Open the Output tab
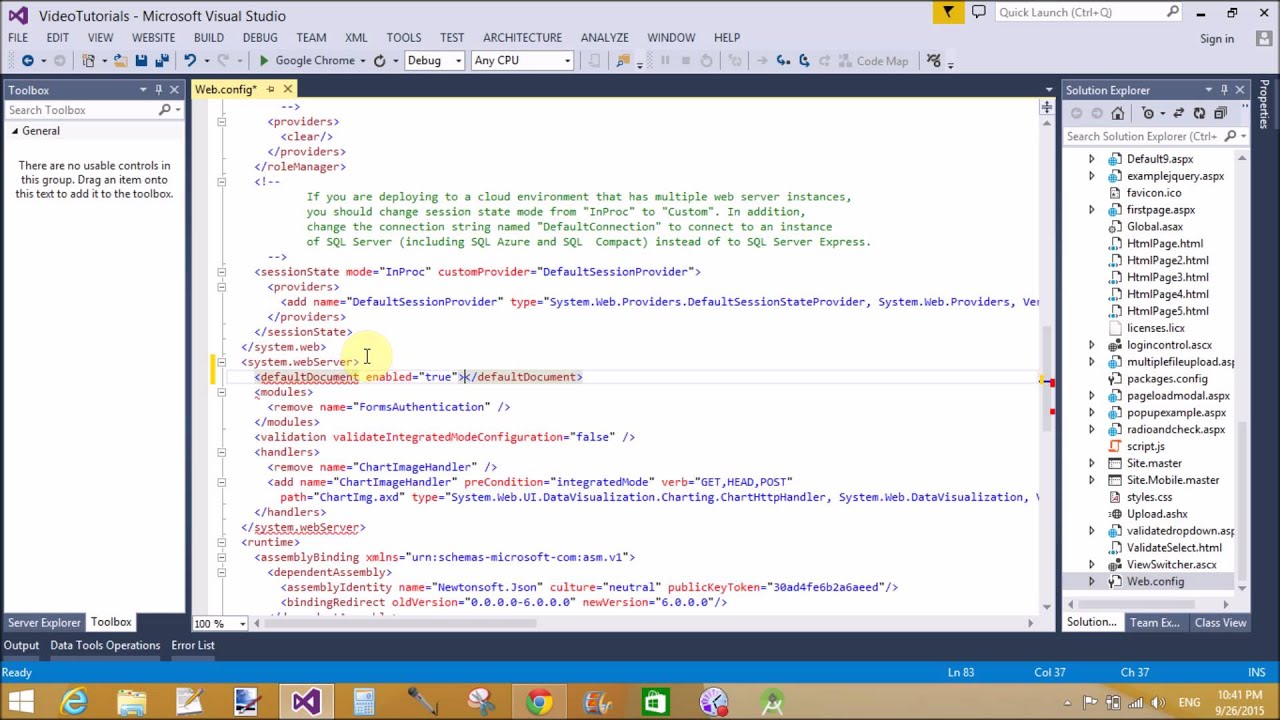Viewport: 1280px width, 720px height. pyautogui.click(x=21, y=646)
